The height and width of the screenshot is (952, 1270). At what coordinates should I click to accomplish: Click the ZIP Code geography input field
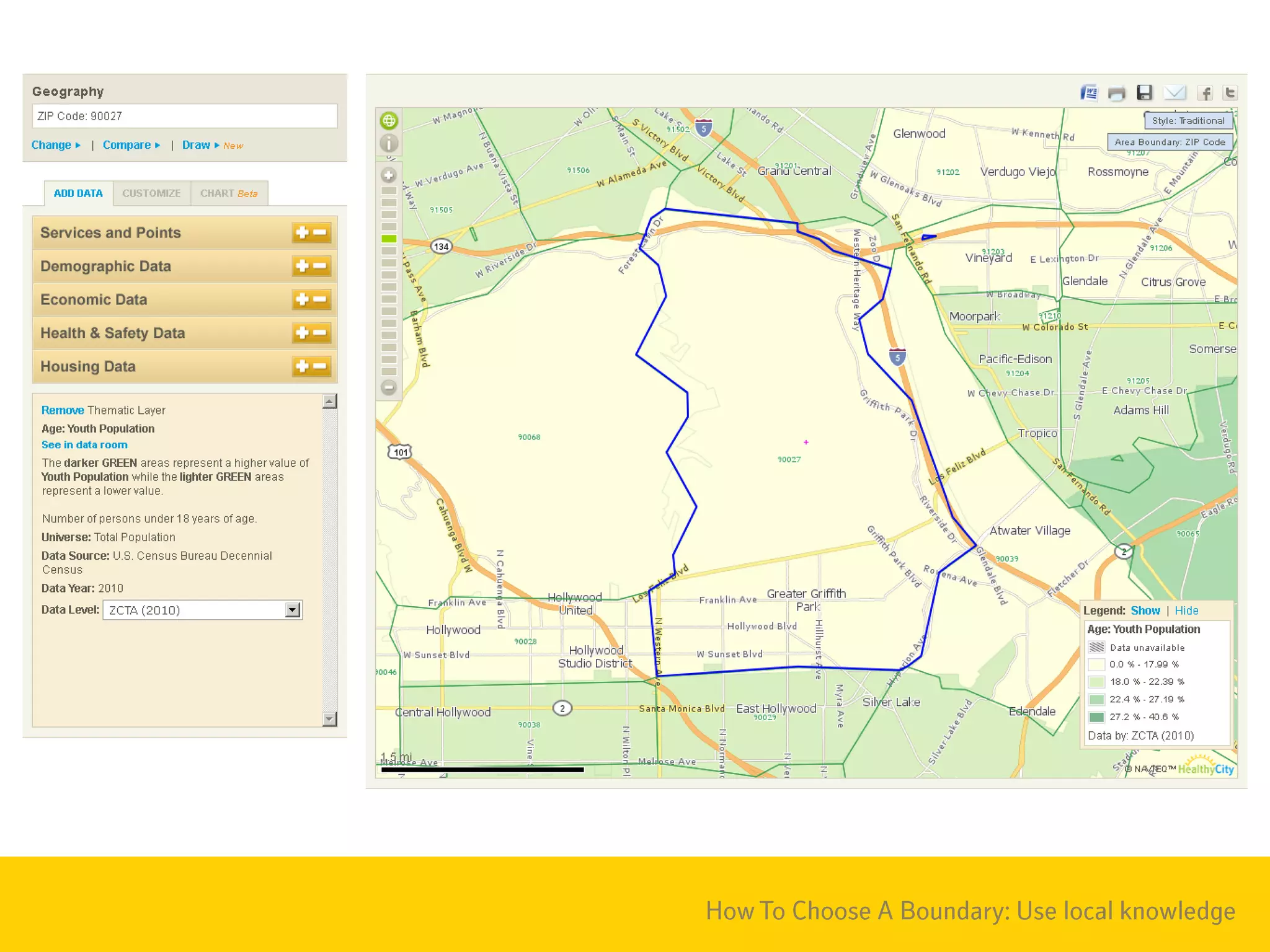pyautogui.click(x=184, y=116)
